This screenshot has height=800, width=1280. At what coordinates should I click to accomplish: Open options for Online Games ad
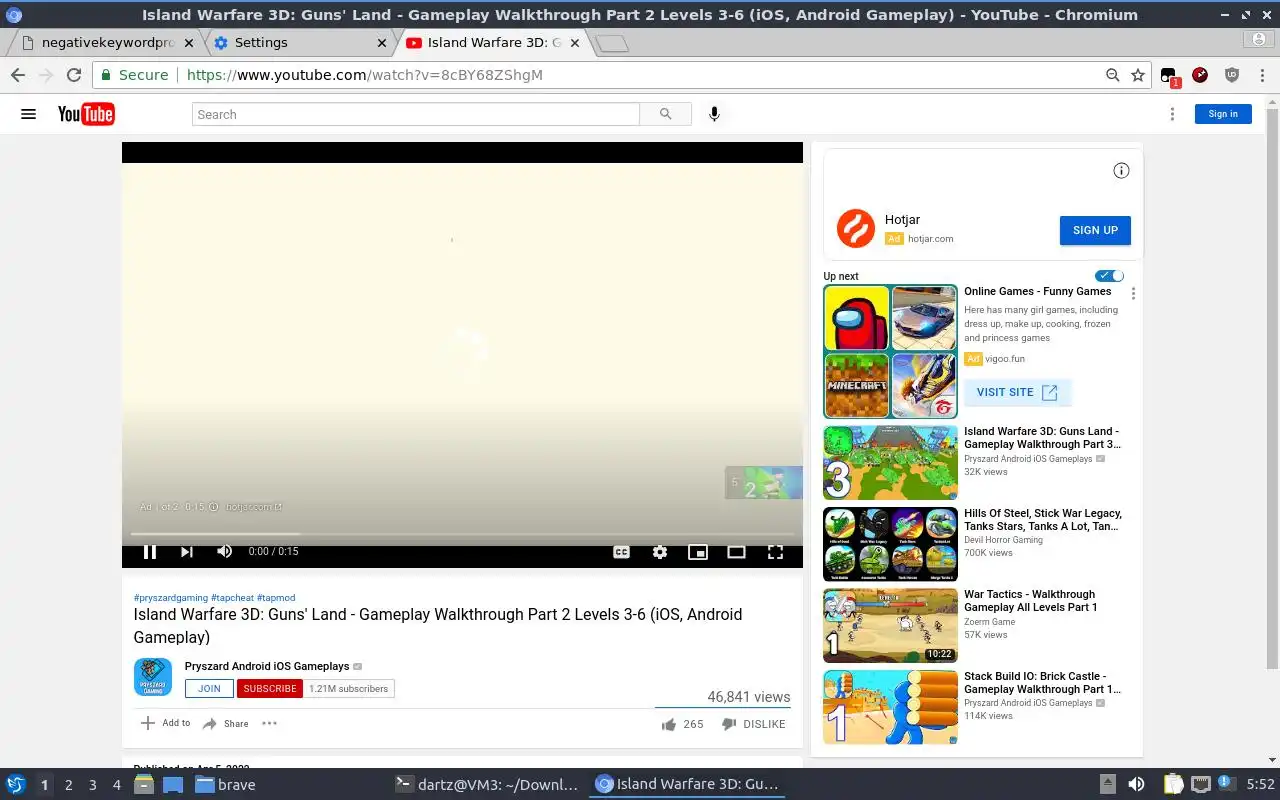pos(1133,294)
